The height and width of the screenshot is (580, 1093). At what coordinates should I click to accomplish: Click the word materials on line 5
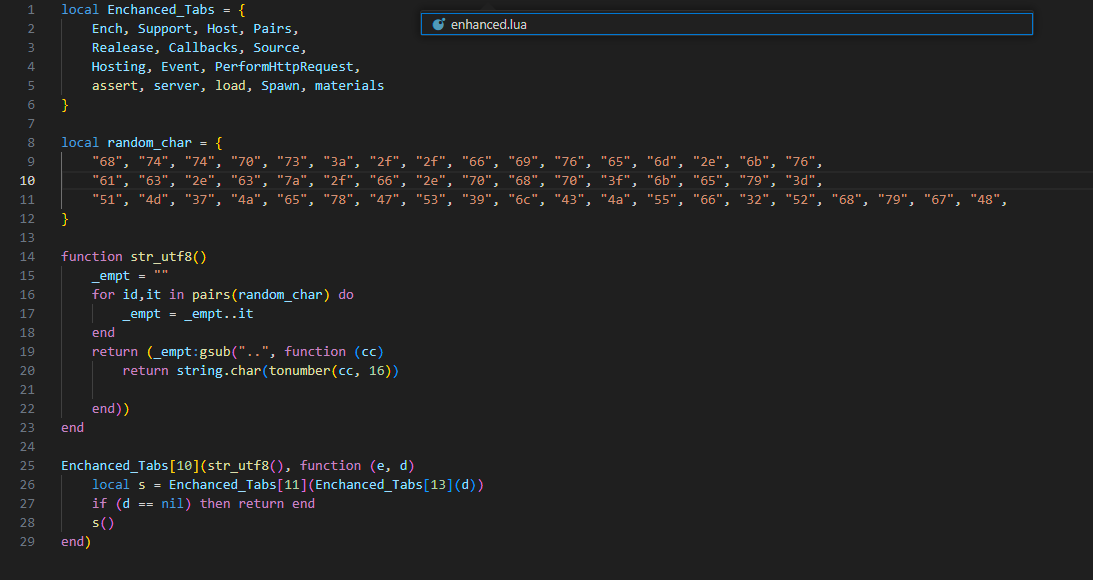pyautogui.click(x=349, y=86)
